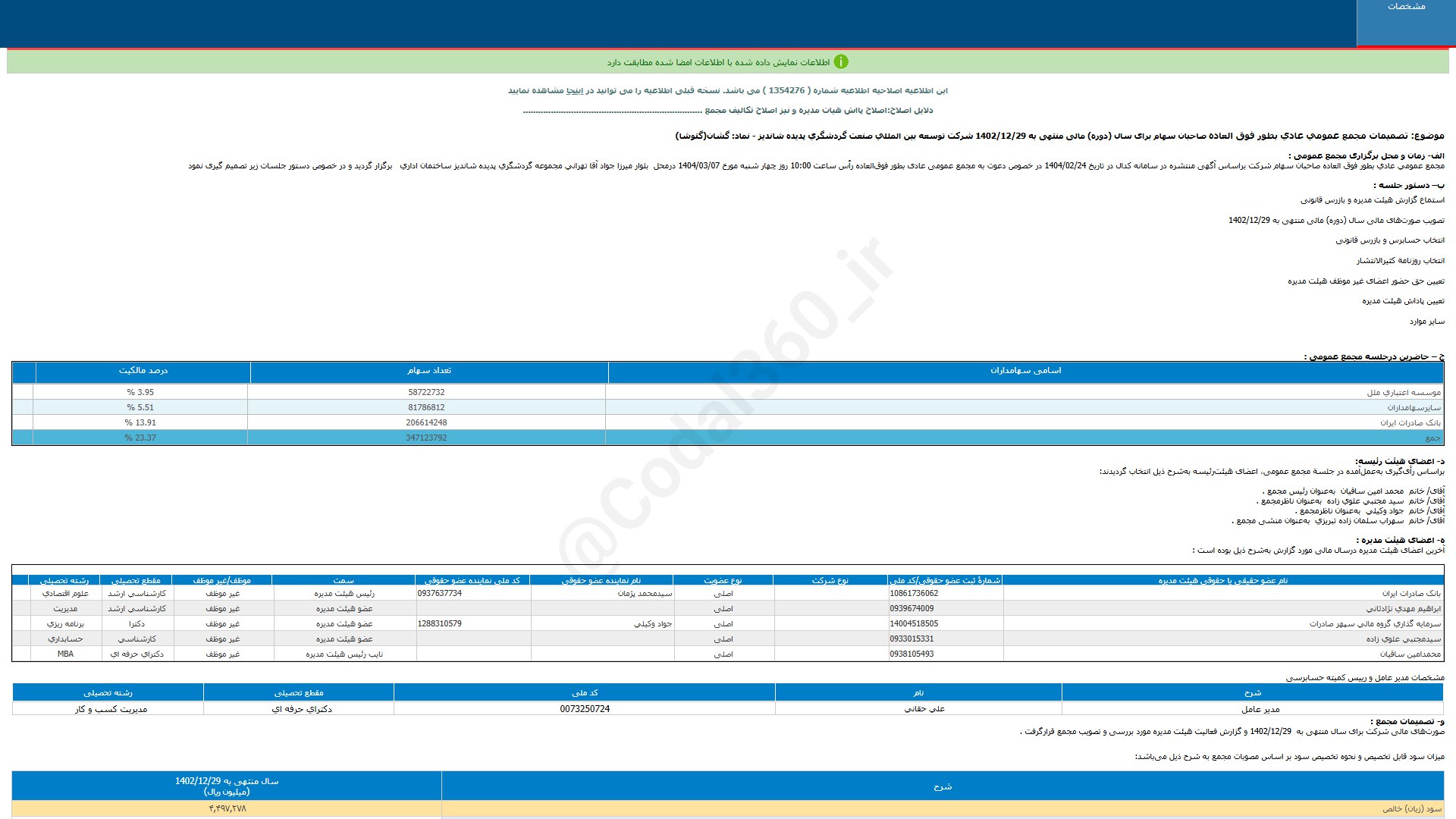
Task: Click the MBA field cell
Action: (65, 654)
